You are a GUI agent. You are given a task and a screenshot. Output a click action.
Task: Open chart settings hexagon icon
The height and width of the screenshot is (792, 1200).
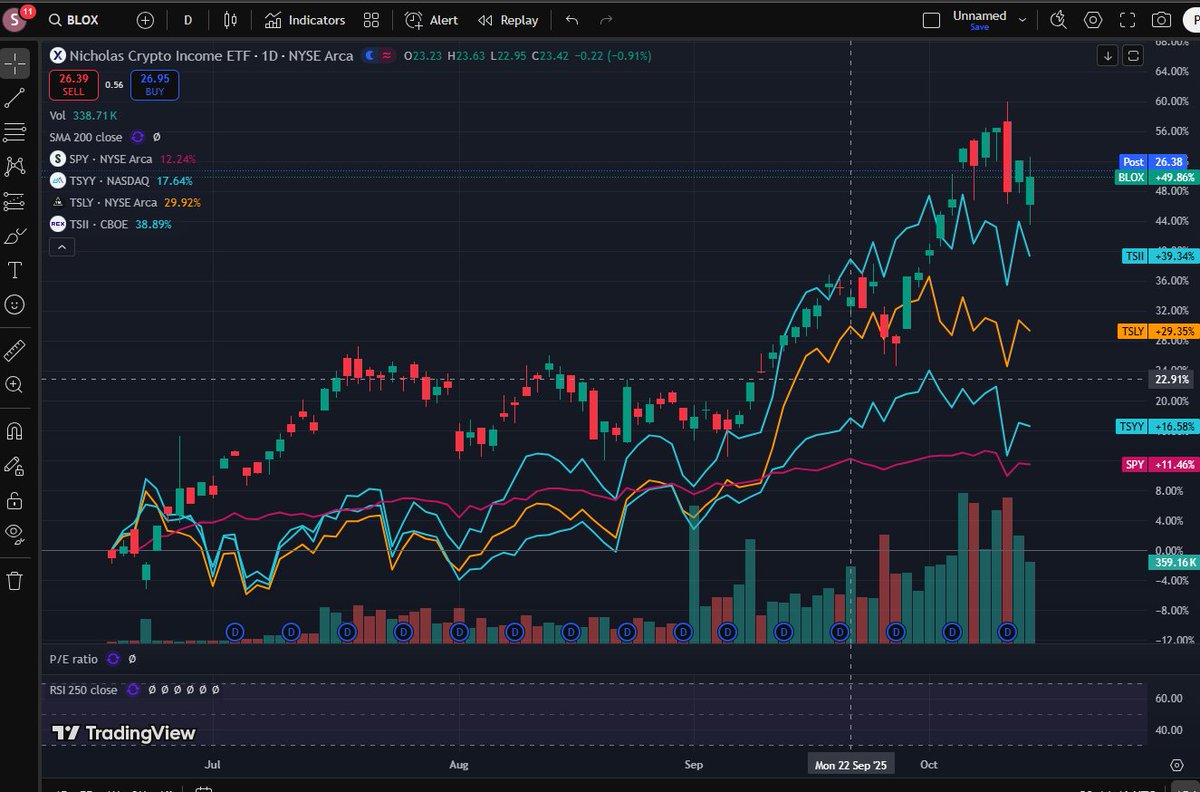pos(1093,20)
